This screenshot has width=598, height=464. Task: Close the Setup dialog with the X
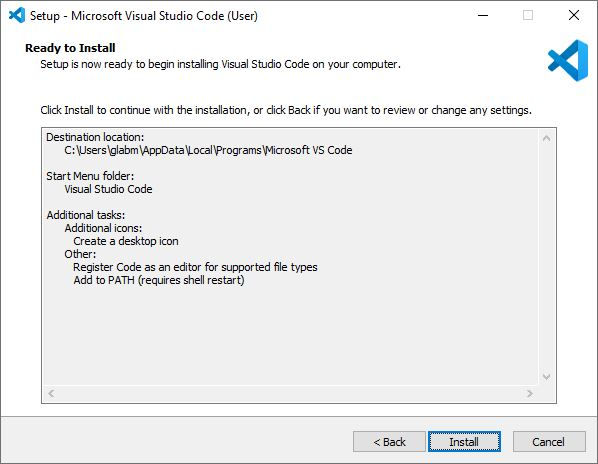click(574, 15)
